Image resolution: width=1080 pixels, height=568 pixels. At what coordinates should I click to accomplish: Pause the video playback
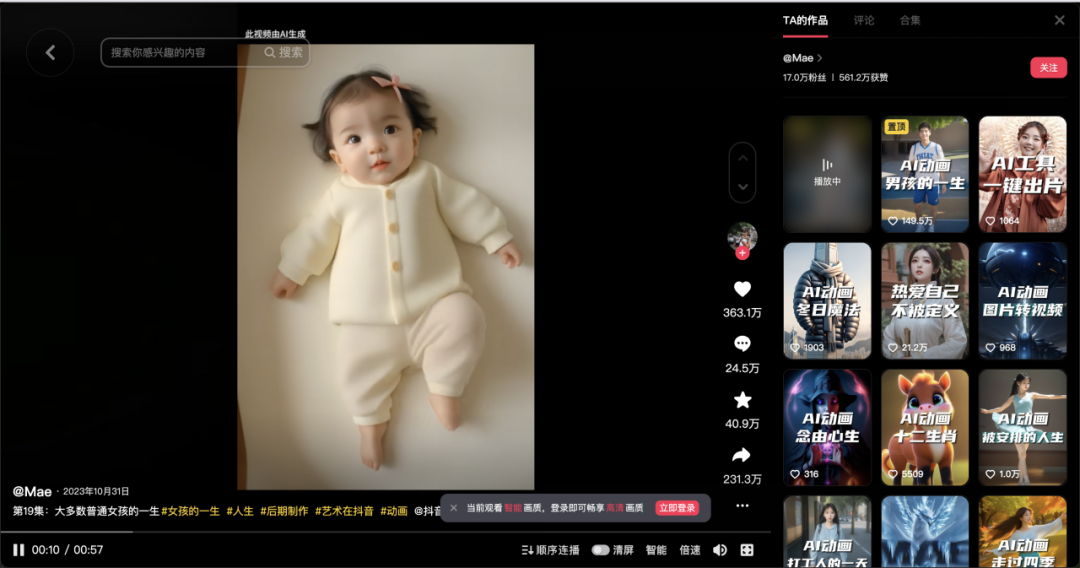[x=19, y=549]
